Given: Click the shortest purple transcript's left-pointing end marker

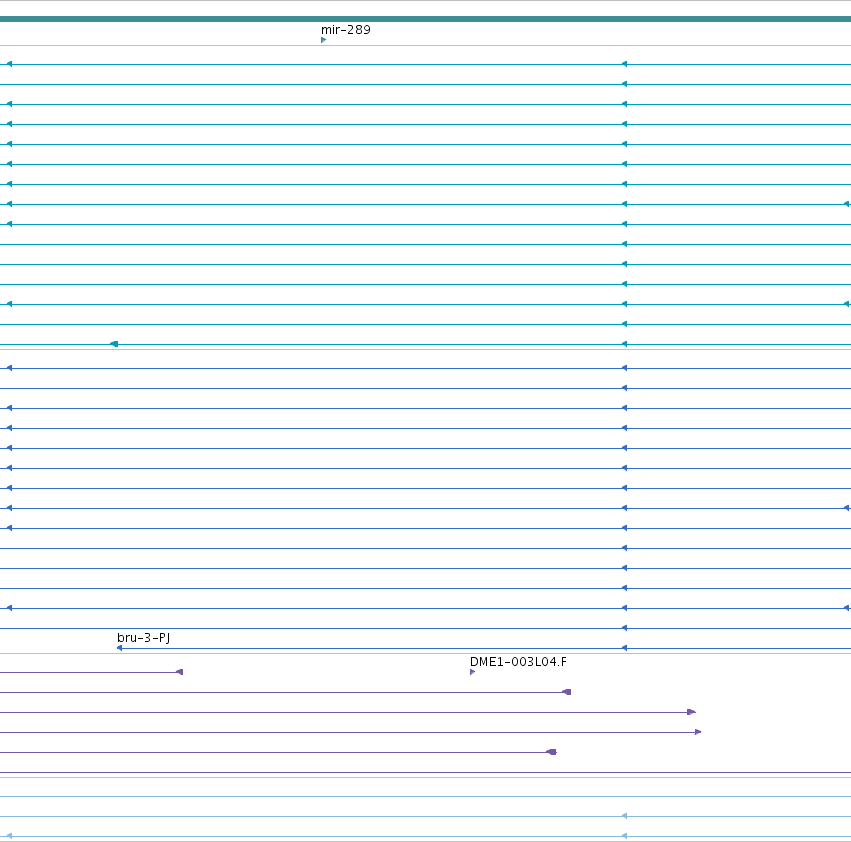Looking at the screenshot, I should [x=180, y=672].
